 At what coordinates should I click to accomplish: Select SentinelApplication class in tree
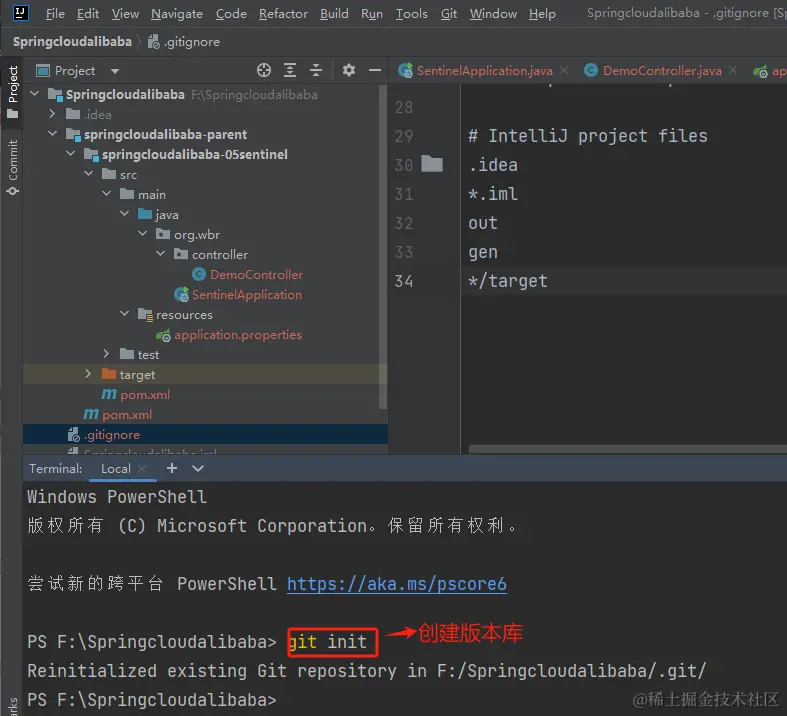[x=247, y=295]
